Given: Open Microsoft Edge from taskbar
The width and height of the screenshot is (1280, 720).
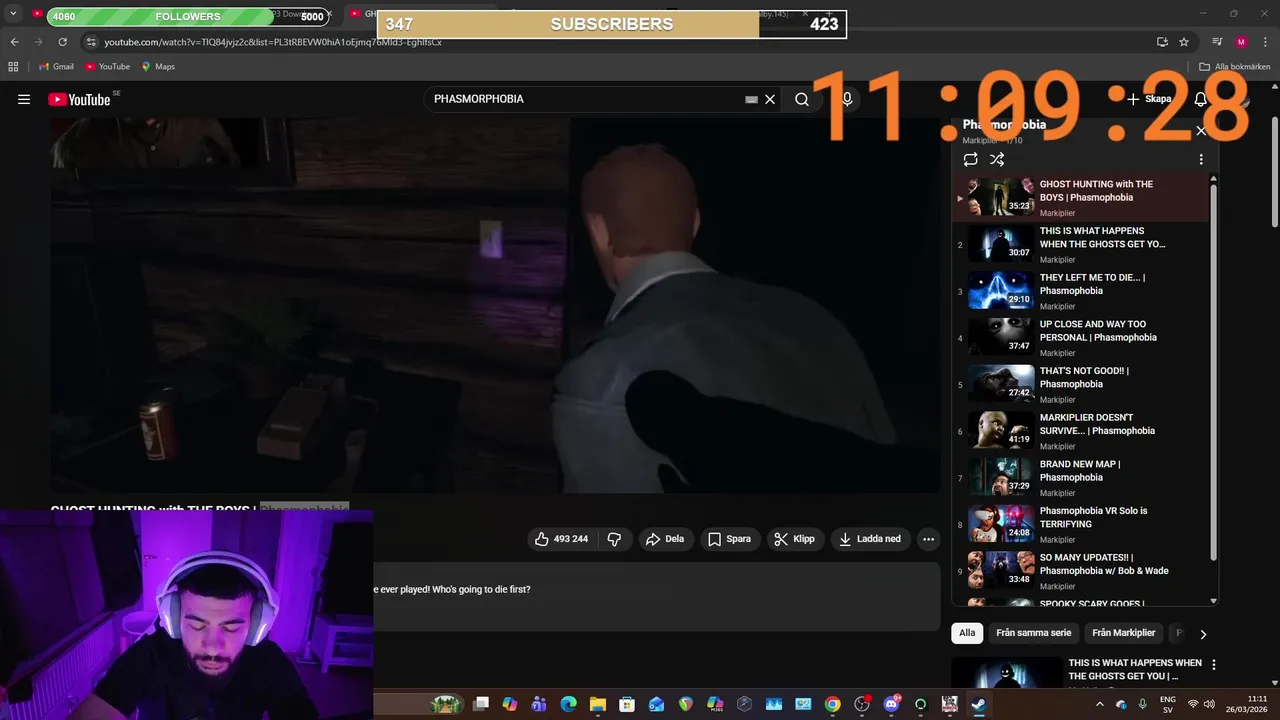Looking at the screenshot, I should (x=568, y=704).
